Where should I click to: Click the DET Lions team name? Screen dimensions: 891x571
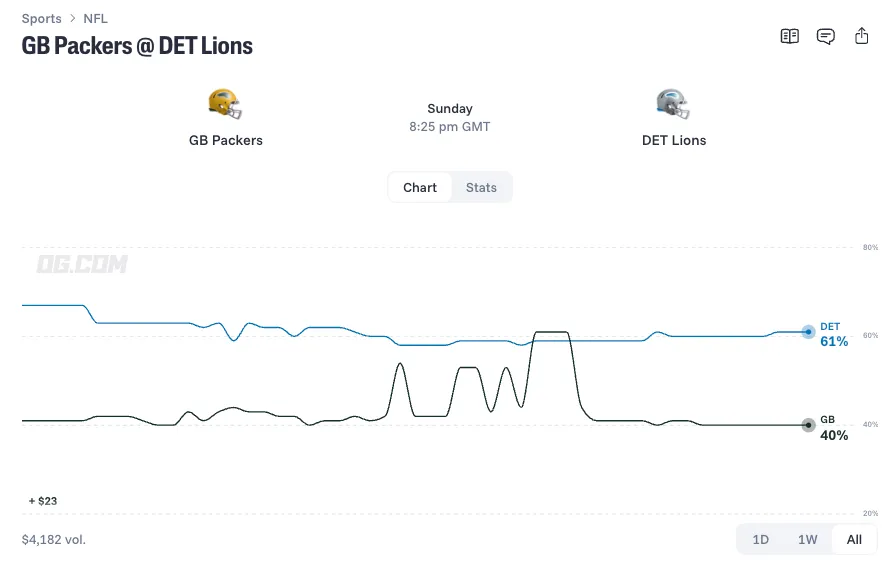point(674,140)
